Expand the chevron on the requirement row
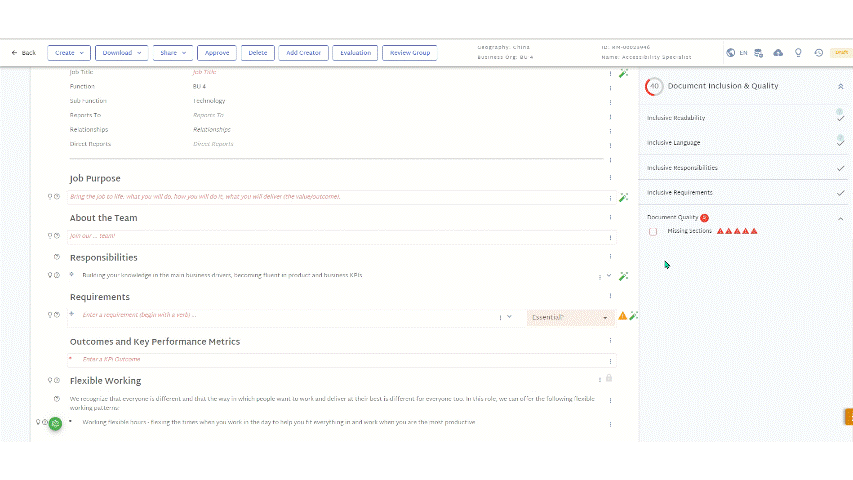 509,316
